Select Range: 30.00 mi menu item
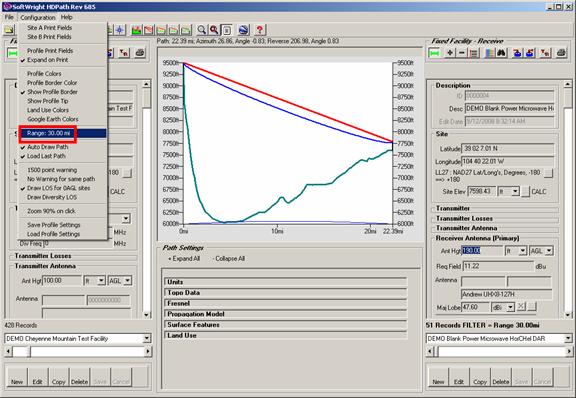 pyautogui.click(x=62, y=133)
